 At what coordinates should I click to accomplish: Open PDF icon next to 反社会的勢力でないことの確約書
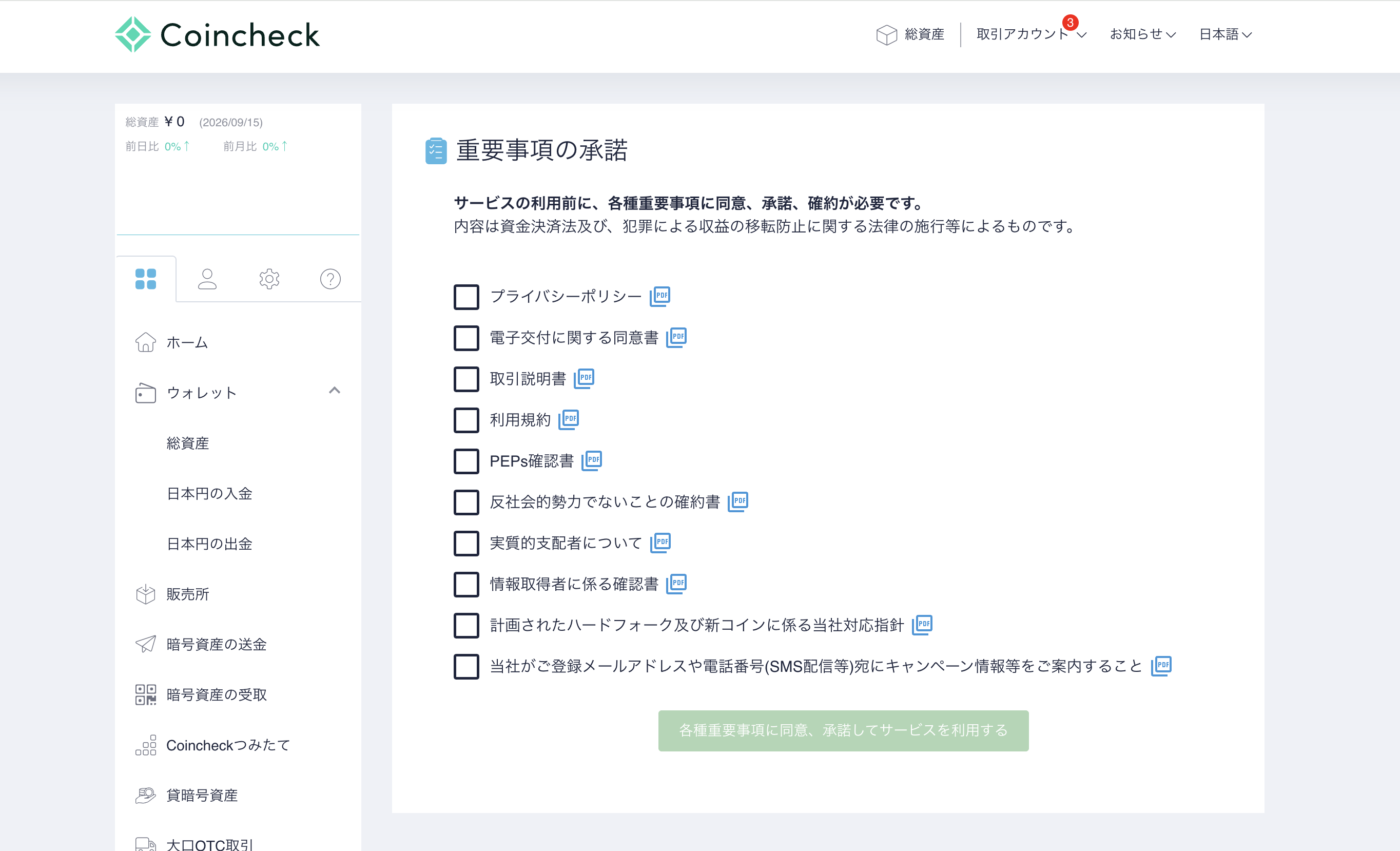737,501
